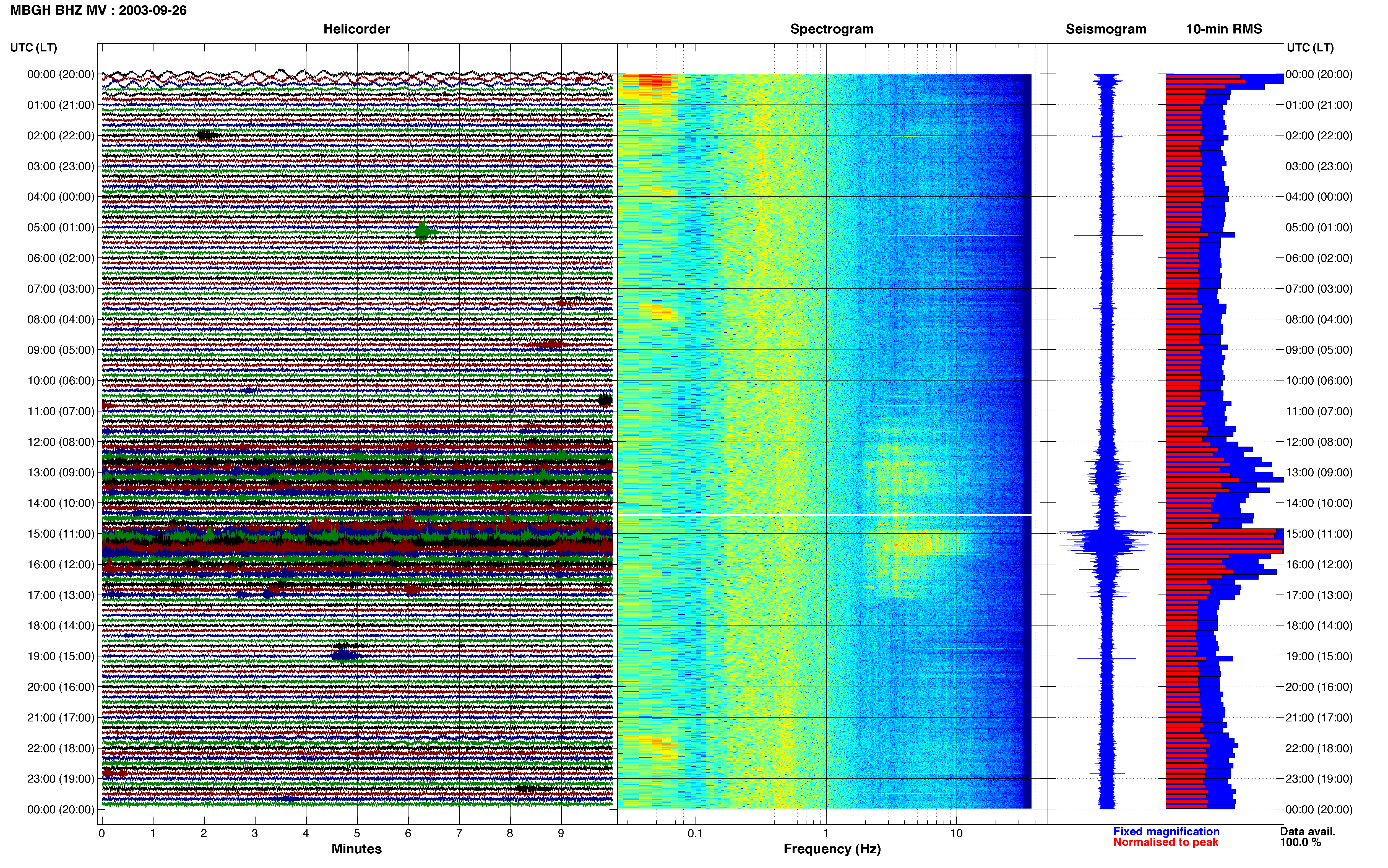The width and height of the screenshot is (1388, 868).
Task: Click the left 'UTC (LT)' axis label
Action: 33,48
